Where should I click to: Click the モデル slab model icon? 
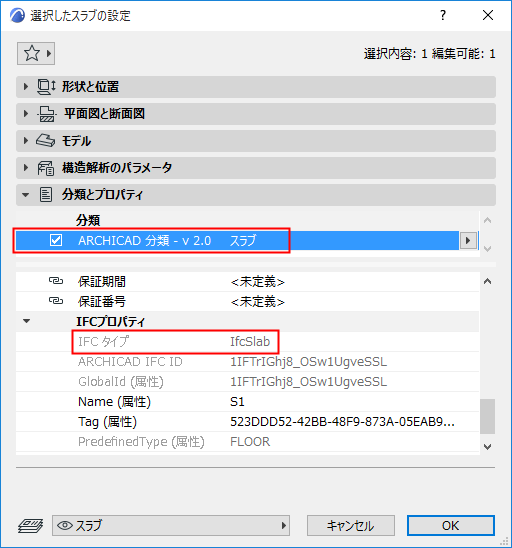[45, 140]
